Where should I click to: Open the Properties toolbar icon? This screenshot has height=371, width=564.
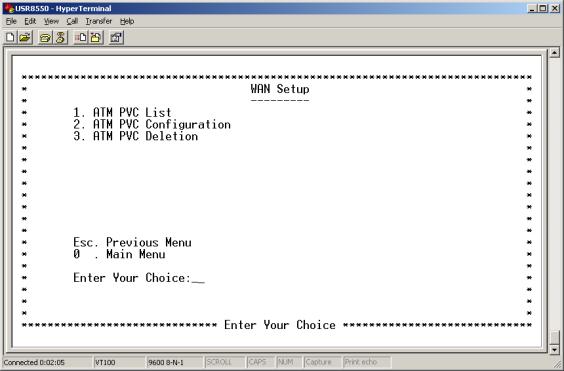(117, 37)
